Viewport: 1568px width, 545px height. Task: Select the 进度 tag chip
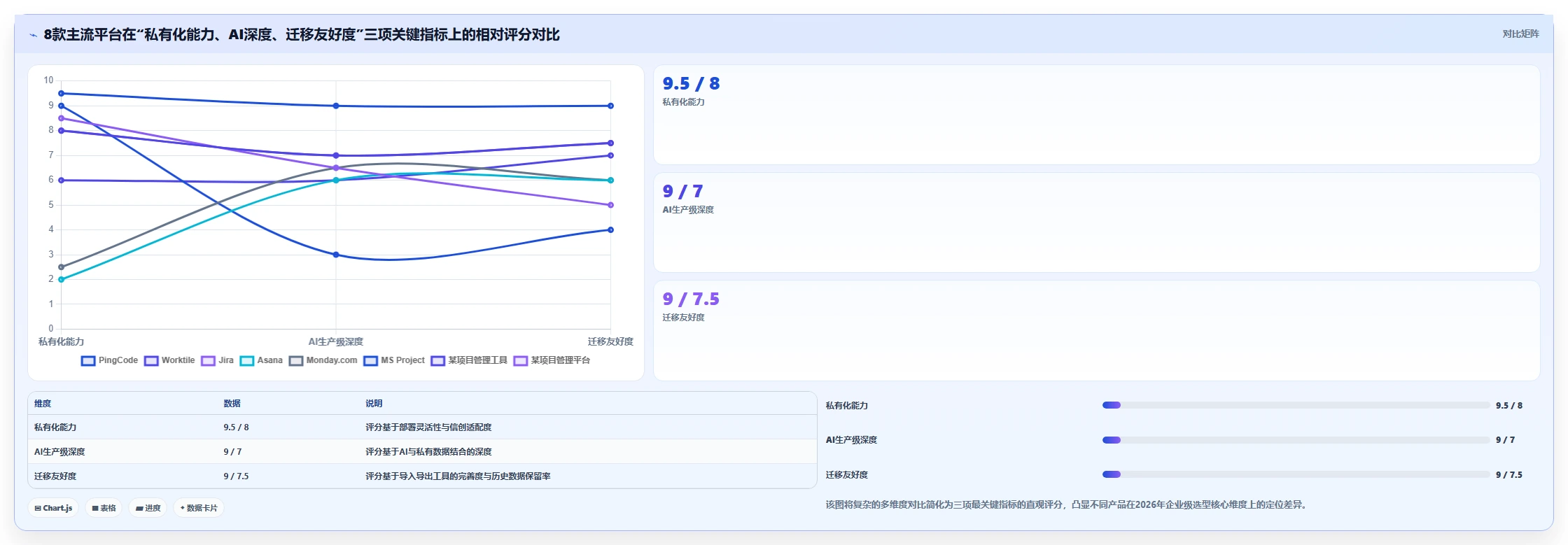pyautogui.click(x=148, y=508)
